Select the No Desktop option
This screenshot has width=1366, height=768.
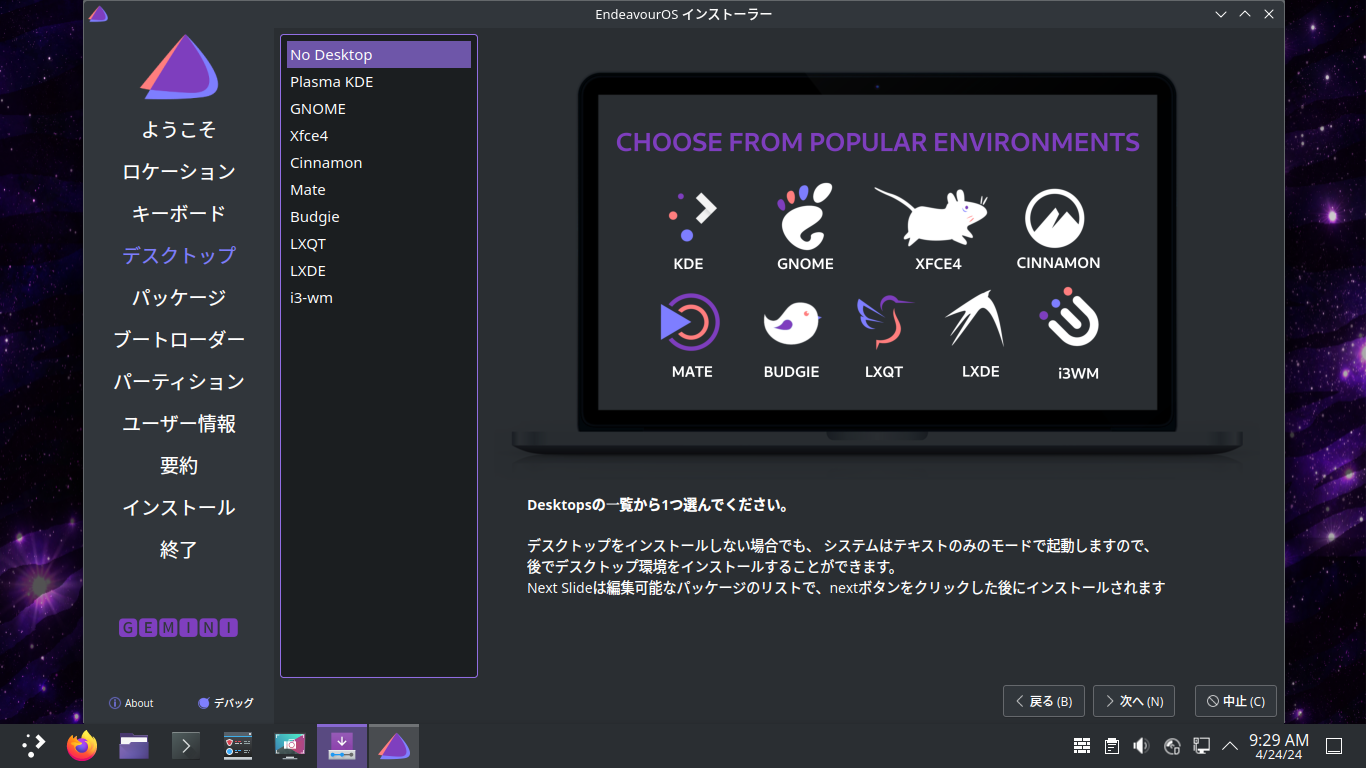click(379, 55)
